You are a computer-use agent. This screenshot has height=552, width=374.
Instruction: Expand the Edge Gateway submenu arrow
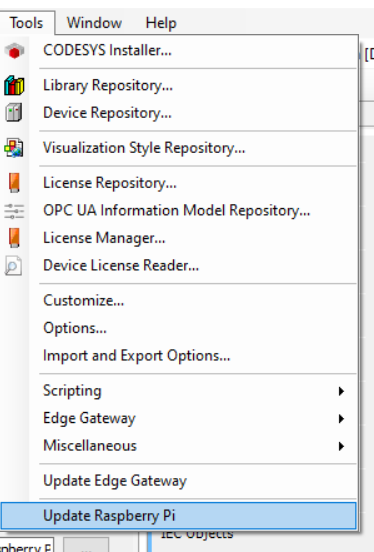tap(341, 418)
